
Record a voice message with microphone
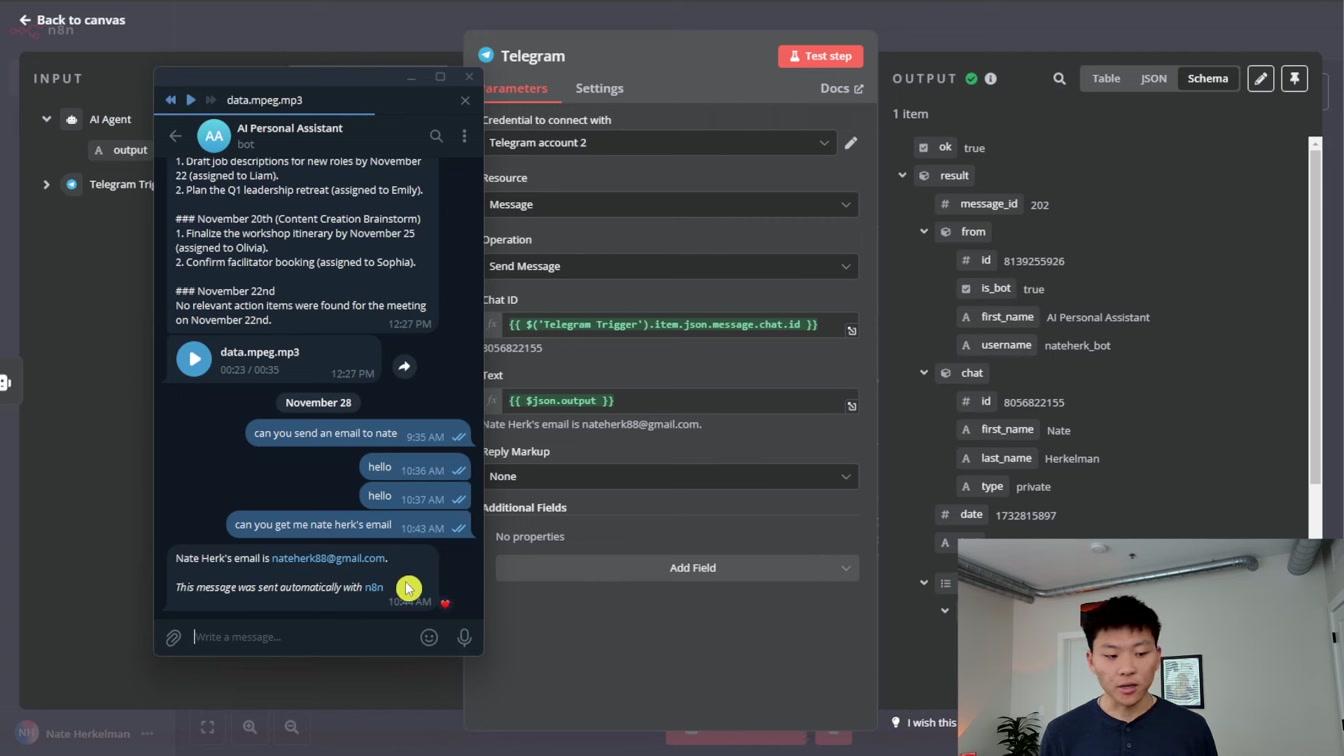click(x=464, y=637)
